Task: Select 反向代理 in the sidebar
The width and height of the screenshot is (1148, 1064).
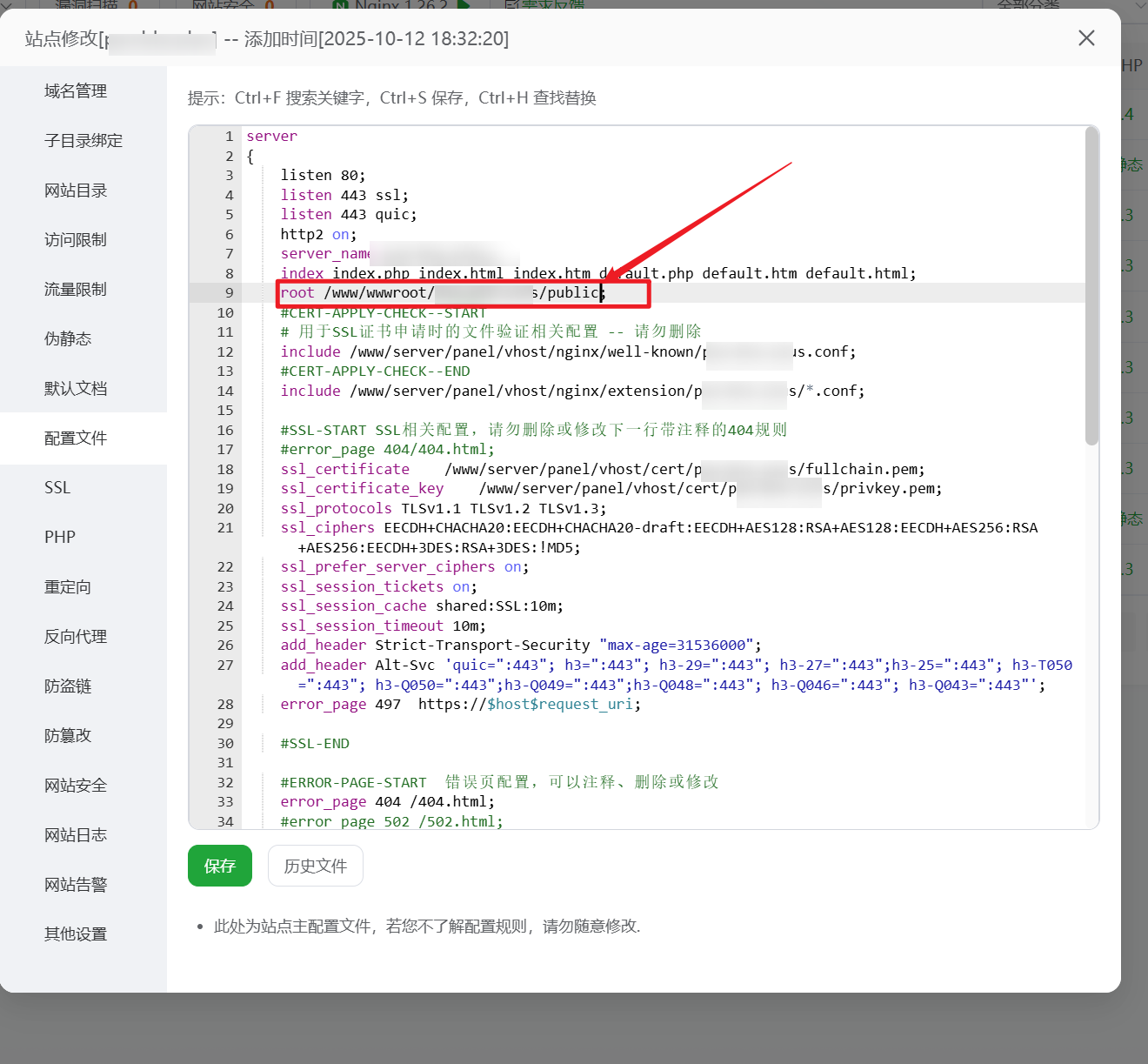Action: point(76,637)
